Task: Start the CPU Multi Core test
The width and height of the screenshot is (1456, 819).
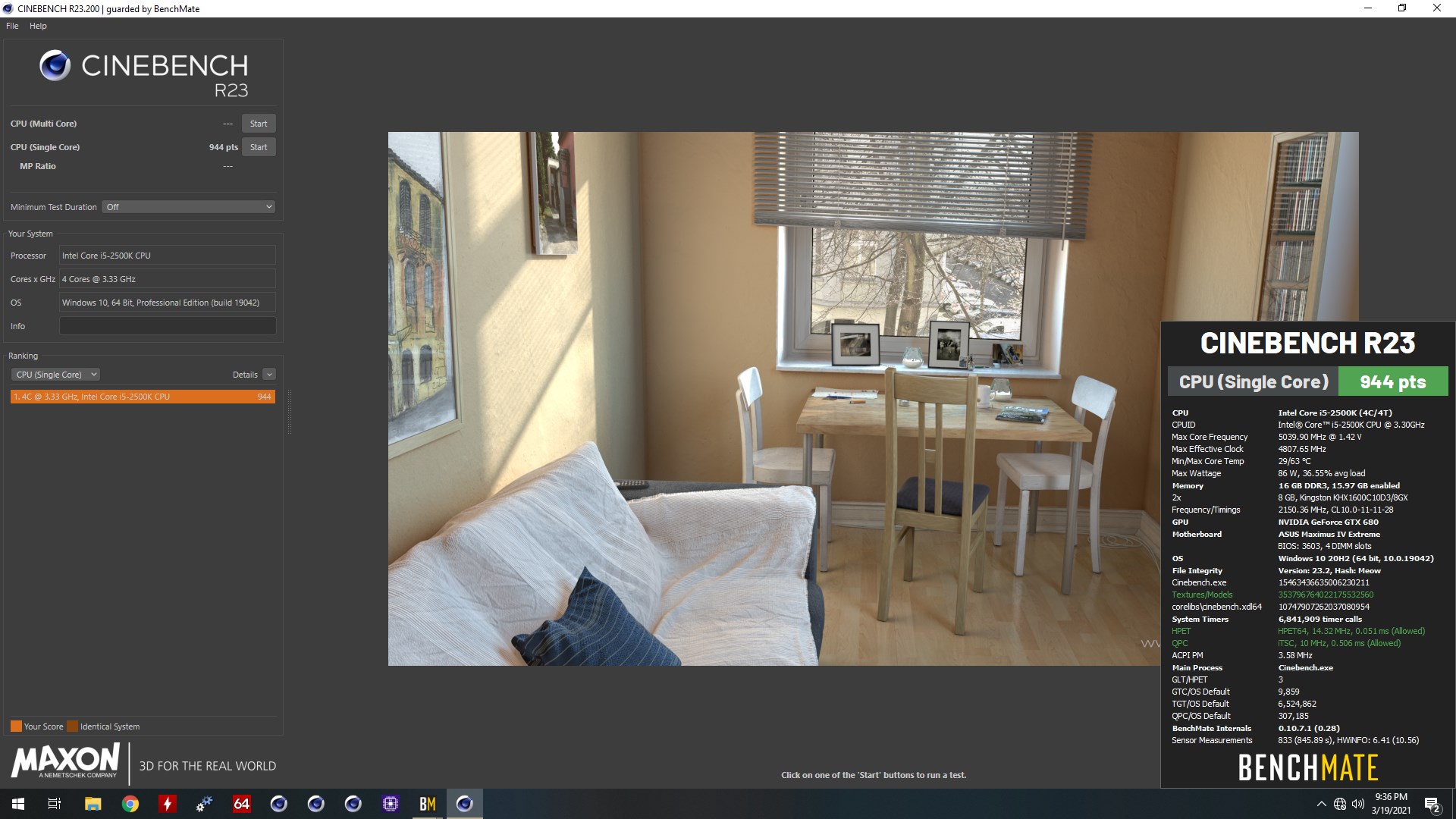Action: point(259,124)
